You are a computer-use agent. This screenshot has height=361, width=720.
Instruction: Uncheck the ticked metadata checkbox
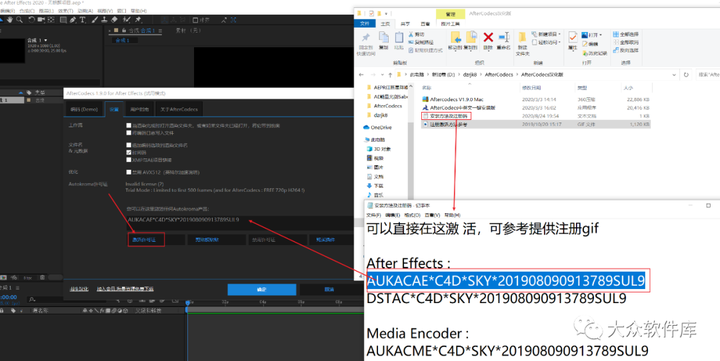point(129,152)
